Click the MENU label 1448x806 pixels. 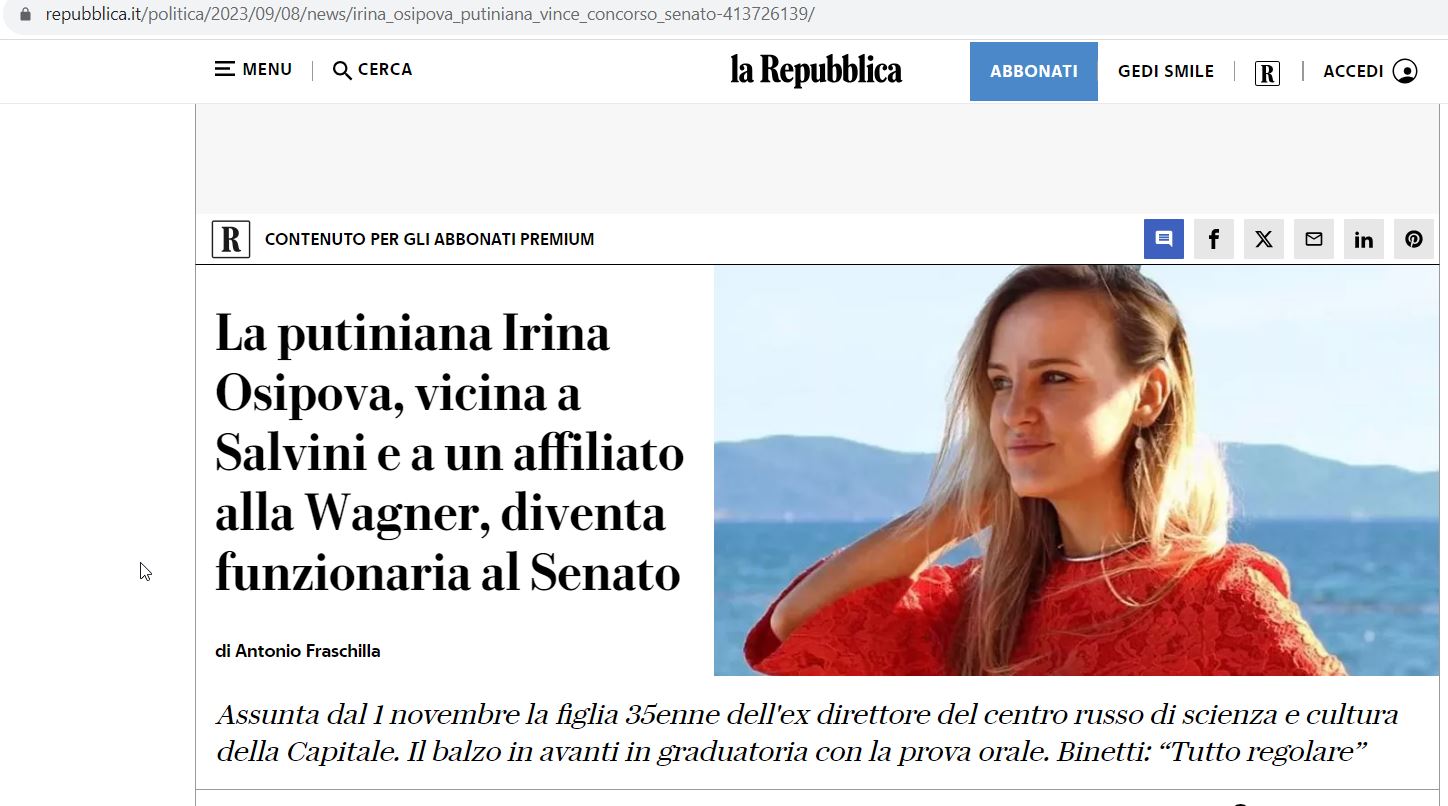point(267,69)
